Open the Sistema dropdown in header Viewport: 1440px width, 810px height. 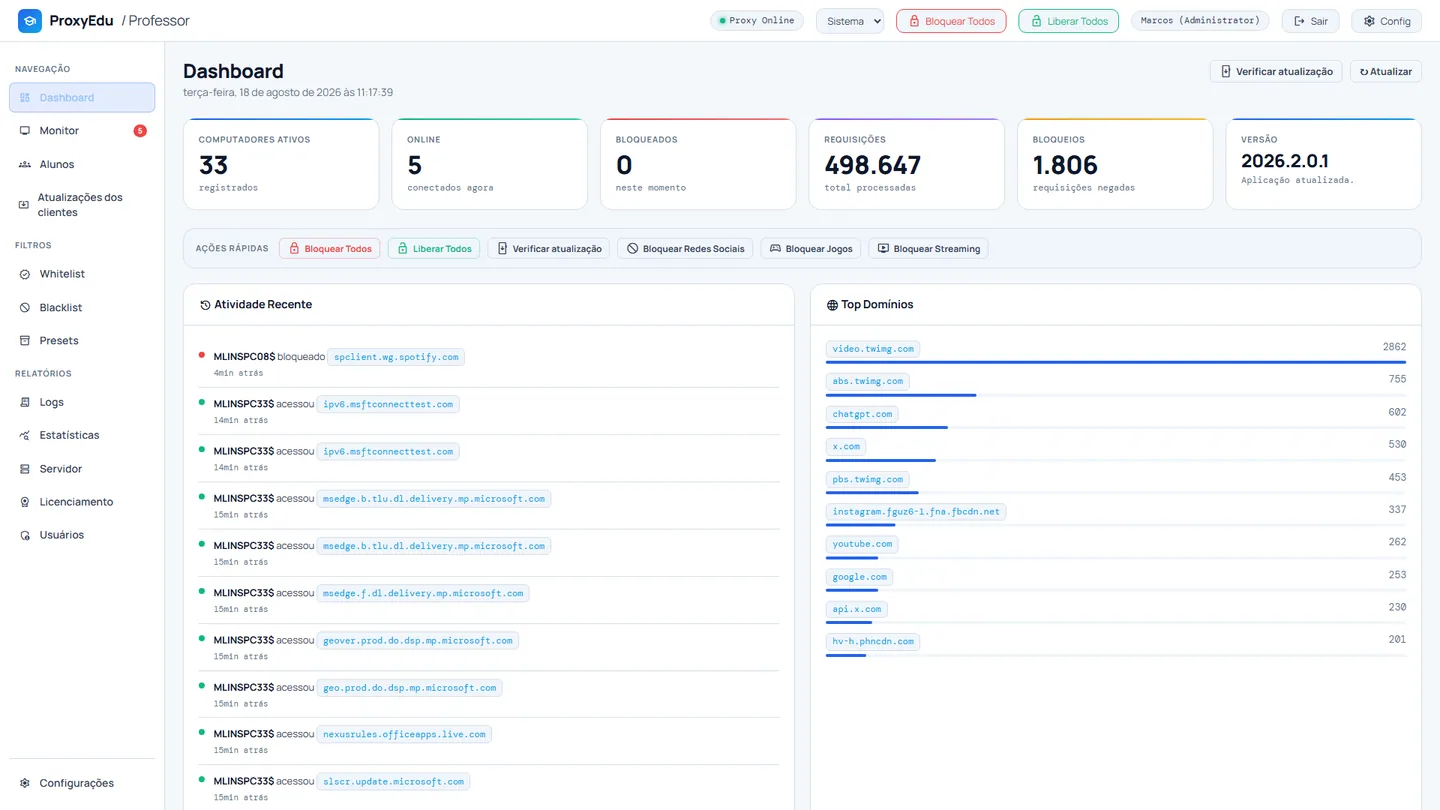click(x=850, y=21)
